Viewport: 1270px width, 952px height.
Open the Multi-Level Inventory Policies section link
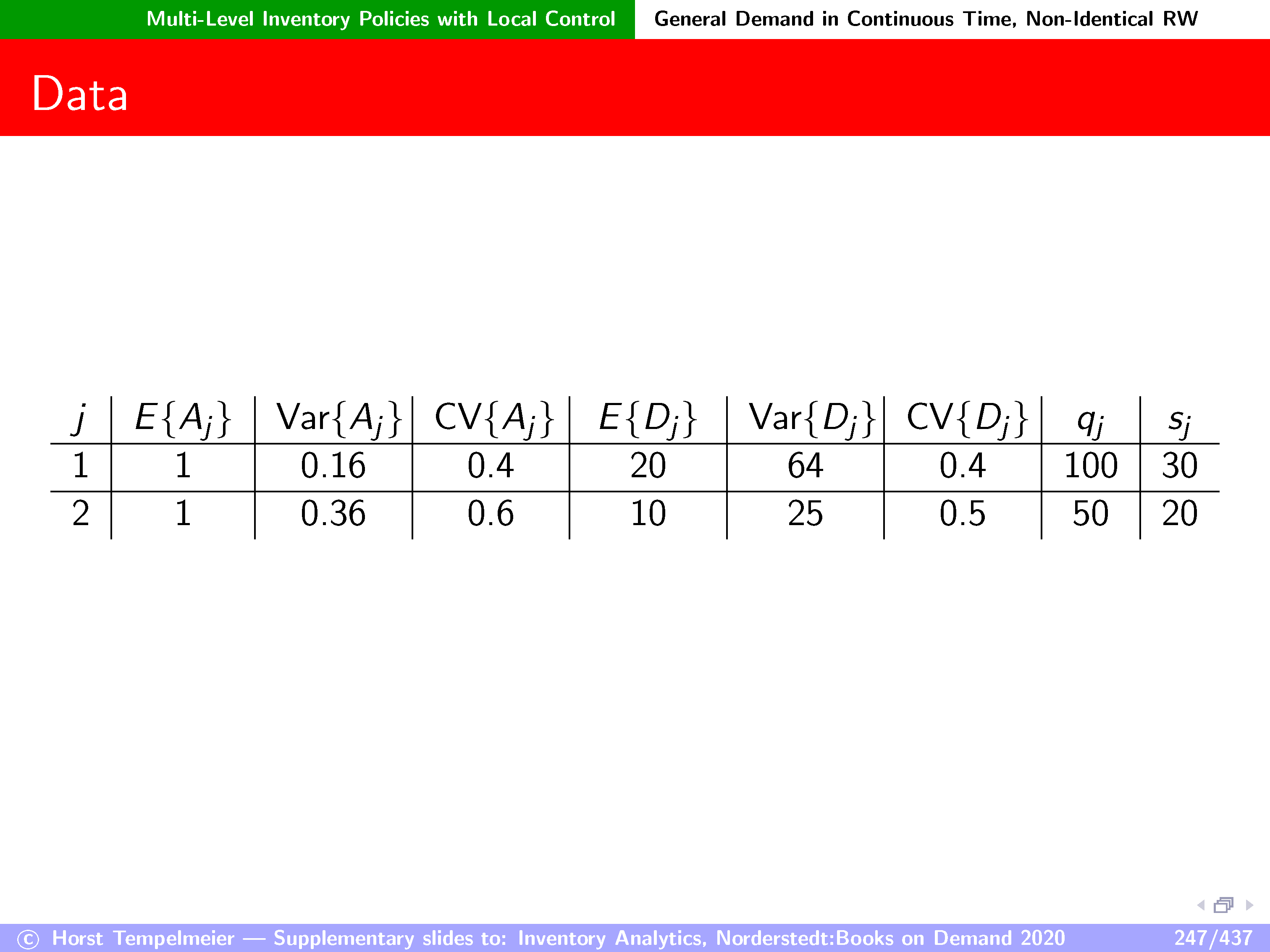(x=380, y=19)
